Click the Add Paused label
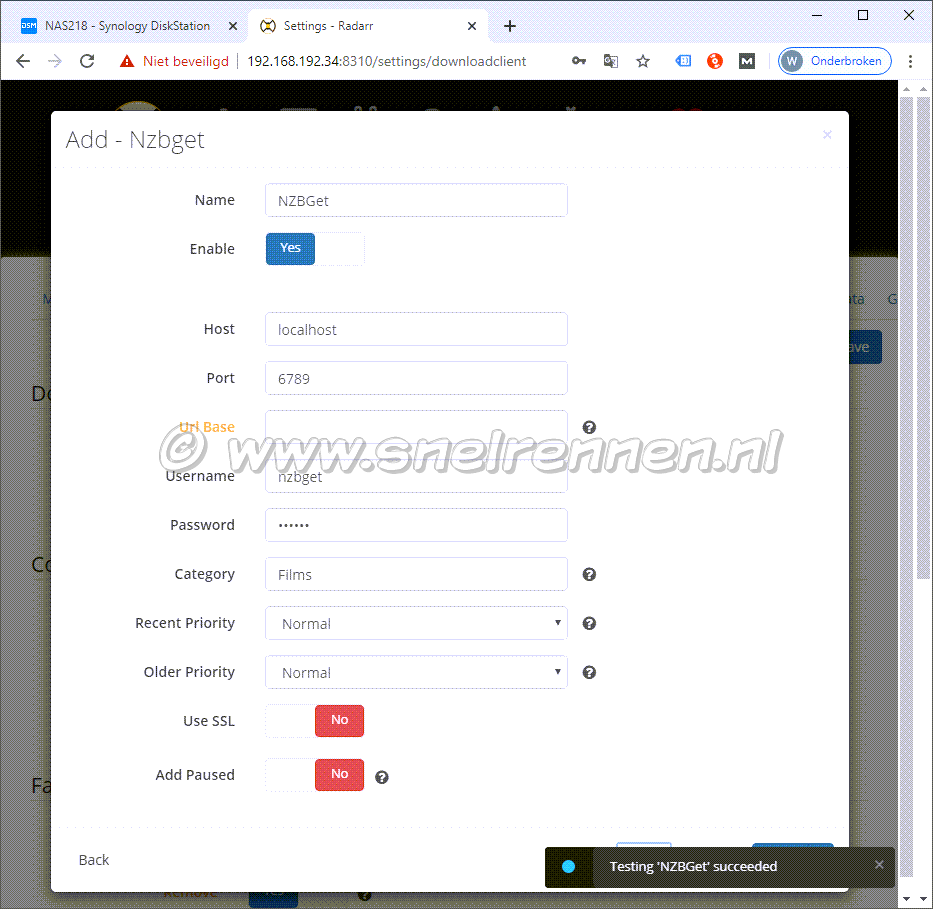The height and width of the screenshot is (909, 933). point(195,775)
